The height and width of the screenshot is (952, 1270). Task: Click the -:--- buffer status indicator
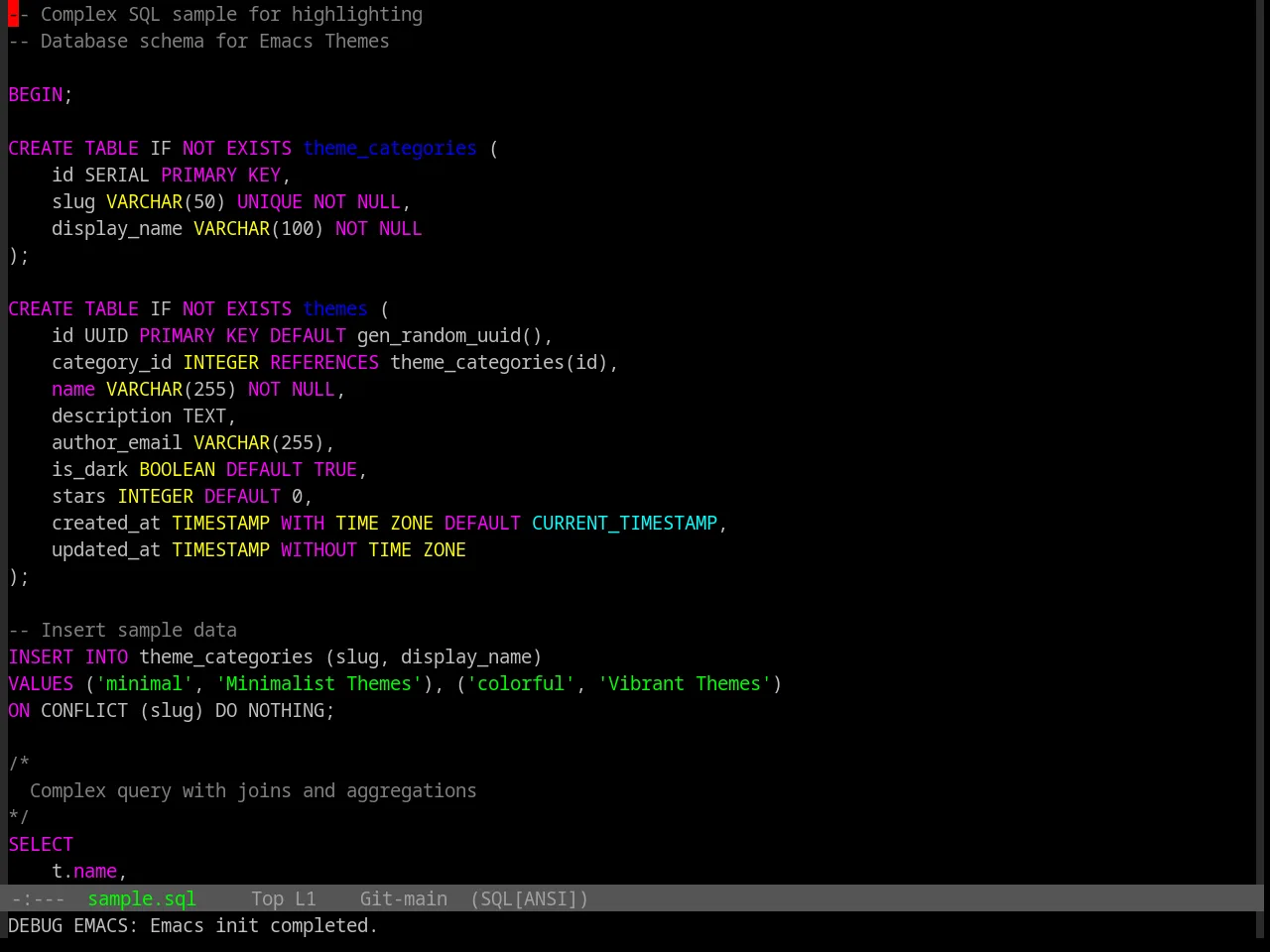coord(37,898)
